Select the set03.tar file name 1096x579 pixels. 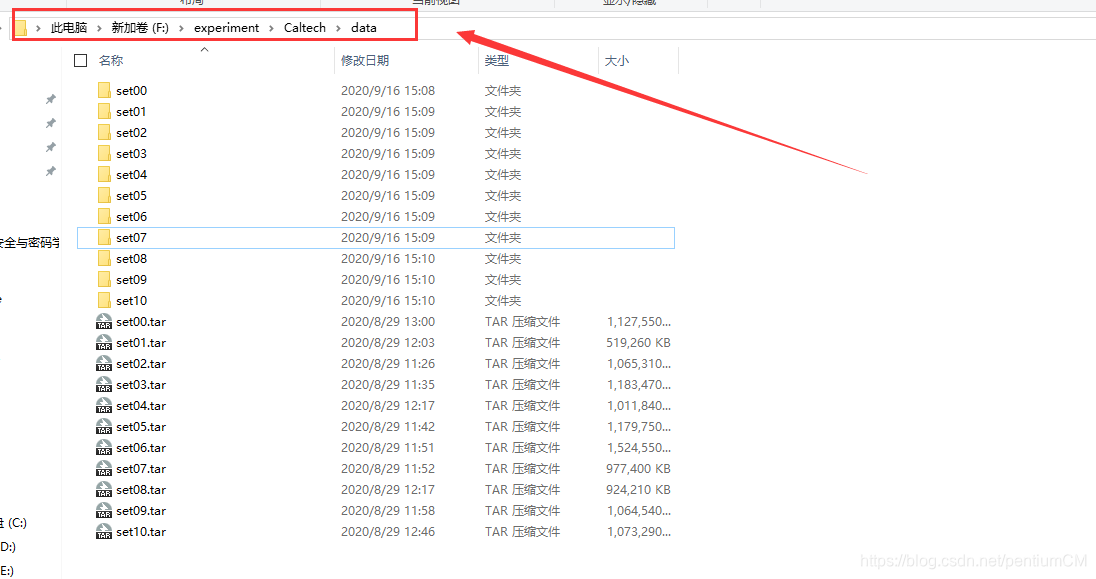[x=141, y=385]
